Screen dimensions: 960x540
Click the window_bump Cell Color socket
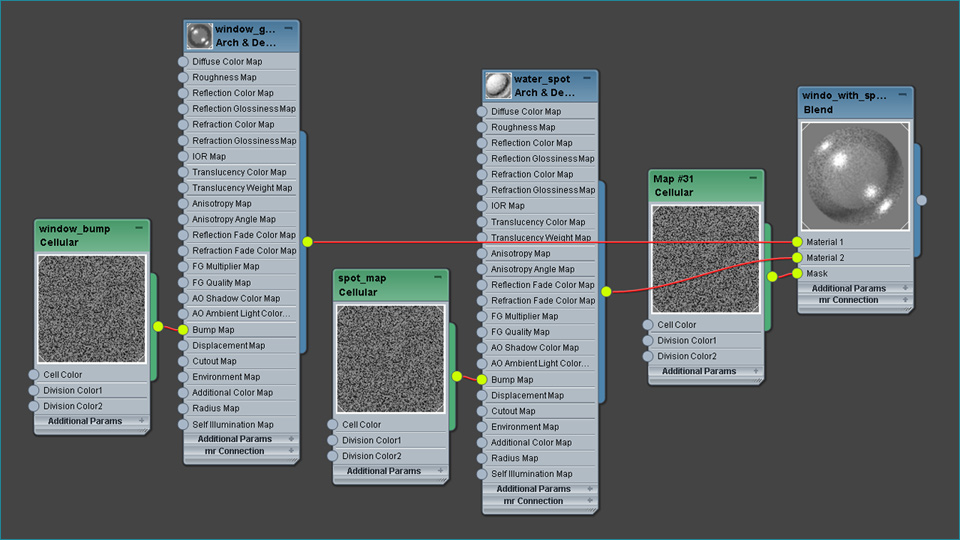[33, 374]
